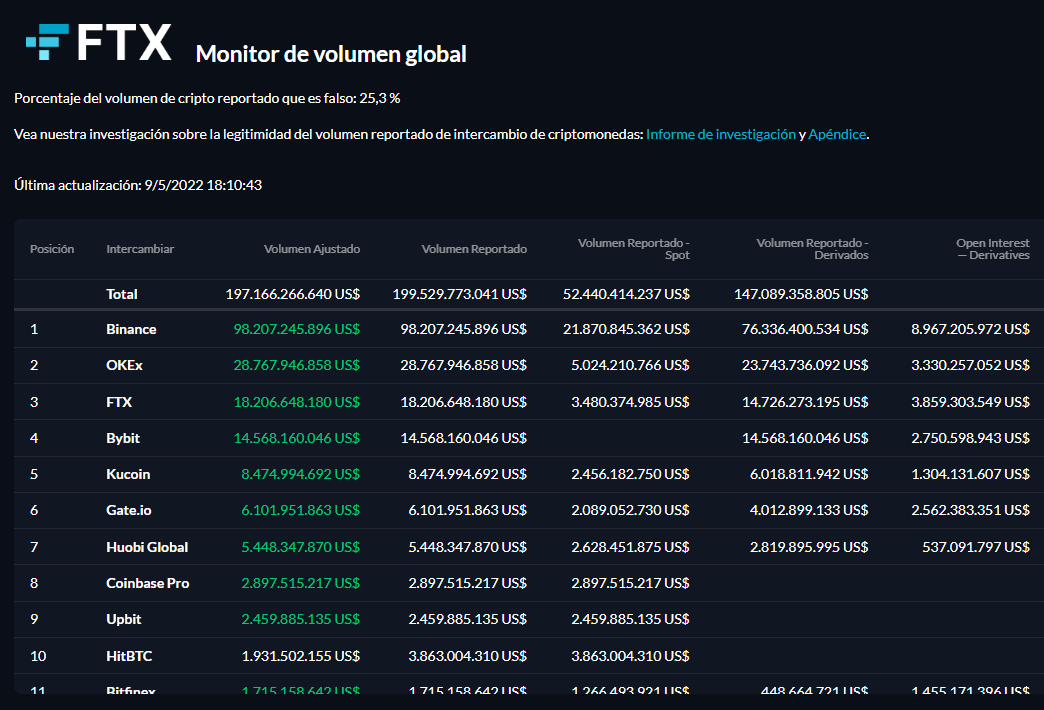This screenshot has height=710, width=1044.
Task: Click Huobi Global open interest 537.091.797 US$
Action: pos(976,547)
